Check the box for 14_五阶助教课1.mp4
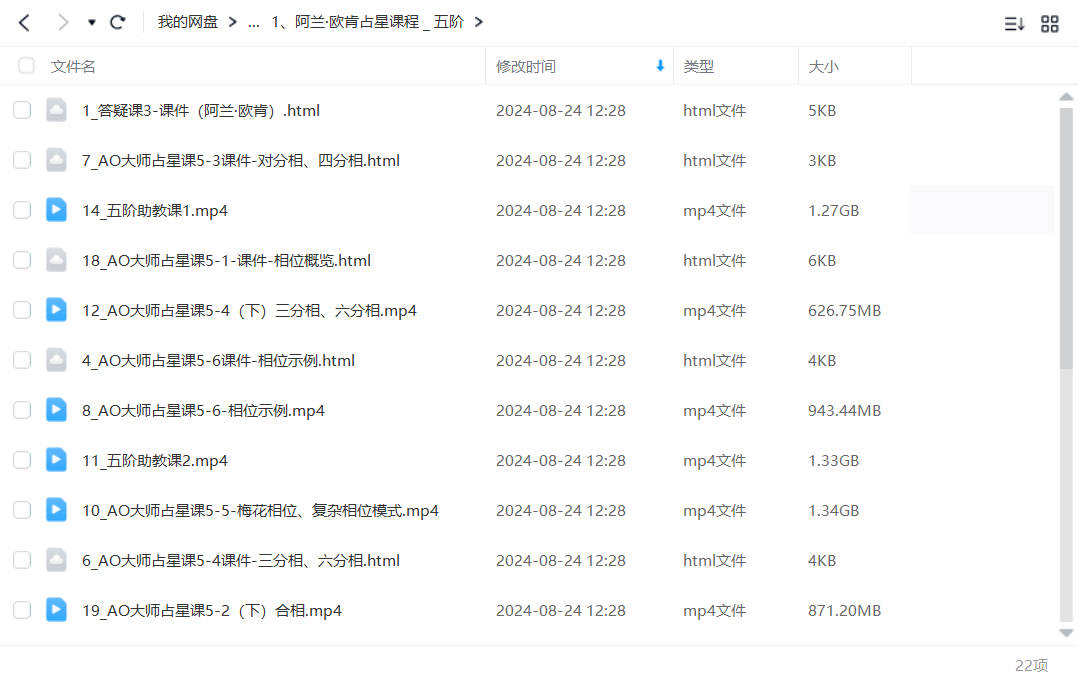 [22, 210]
